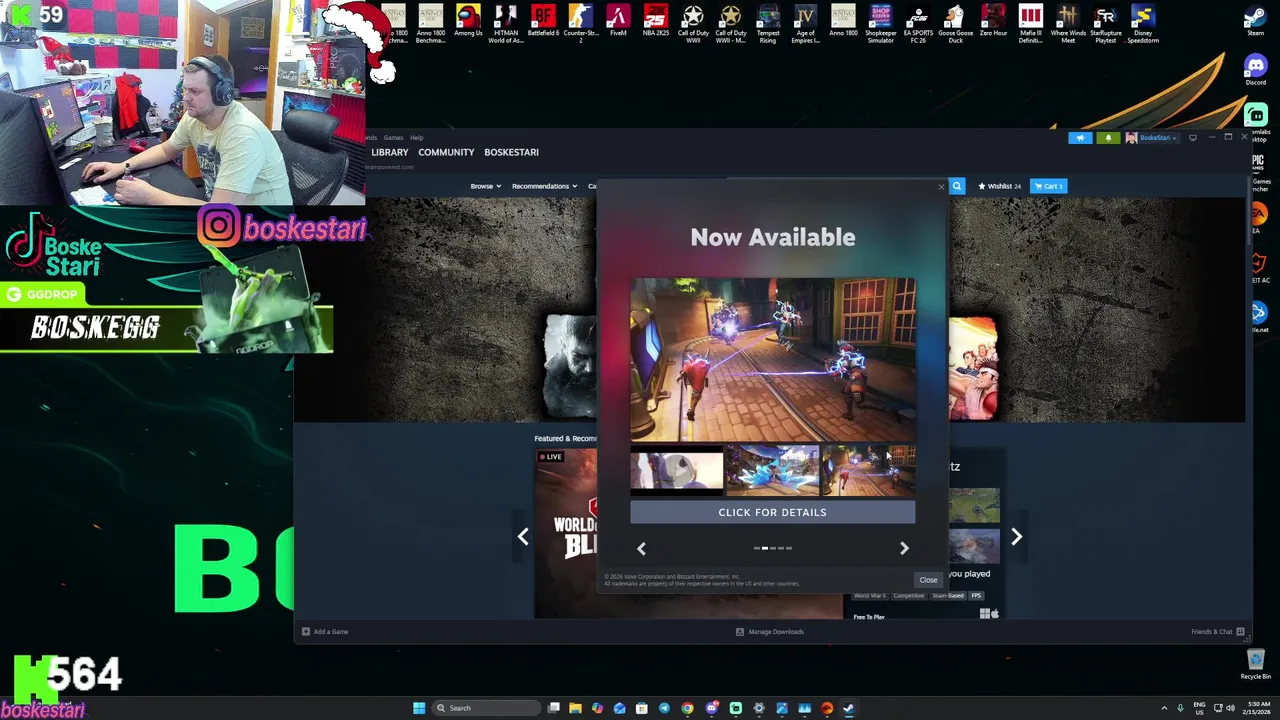
Task: Open the Recycle Bin on the desktop
Action: 1256,664
